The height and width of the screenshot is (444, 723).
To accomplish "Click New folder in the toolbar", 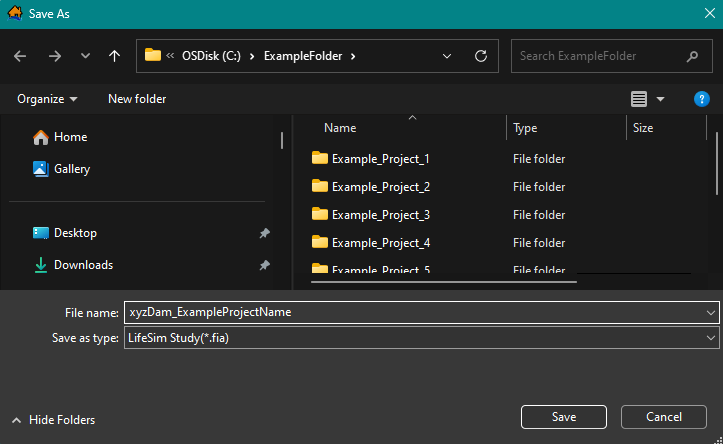I will tap(137, 99).
